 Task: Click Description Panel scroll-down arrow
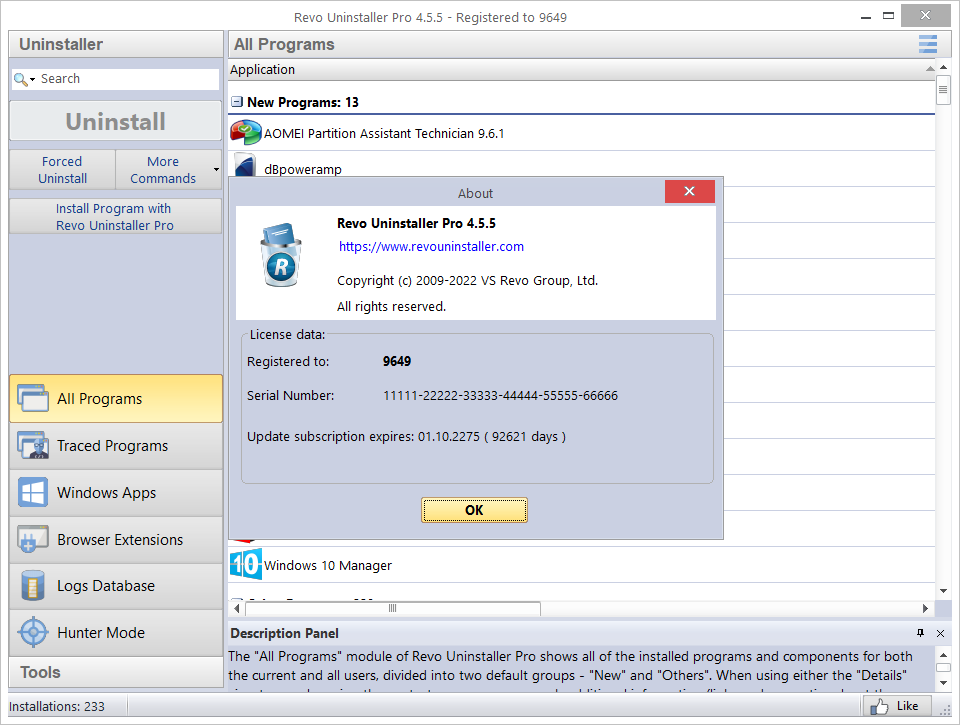click(943, 682)
